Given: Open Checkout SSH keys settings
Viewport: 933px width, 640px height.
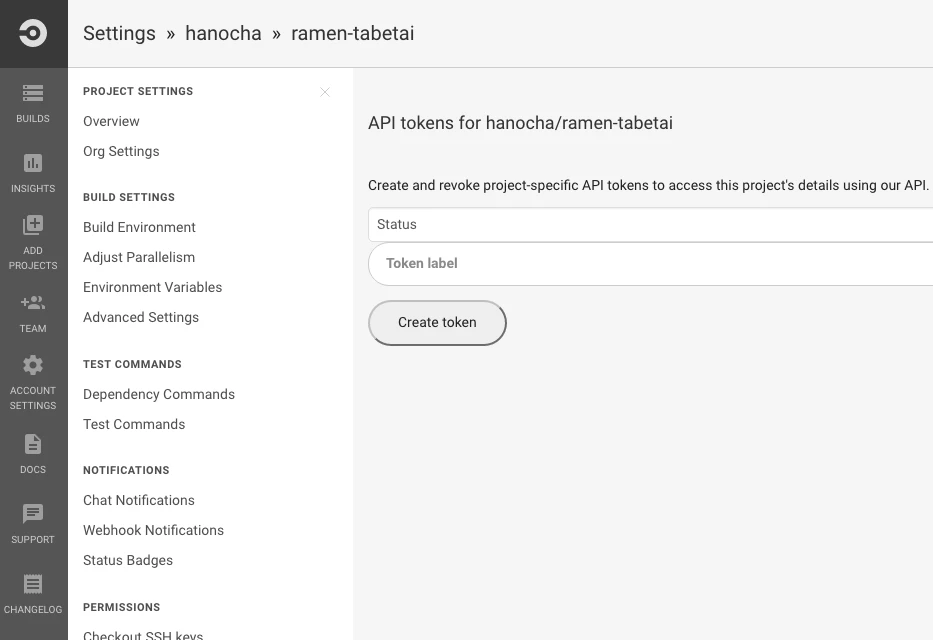Looking at the screenshot, I should (x=143, y=635).
